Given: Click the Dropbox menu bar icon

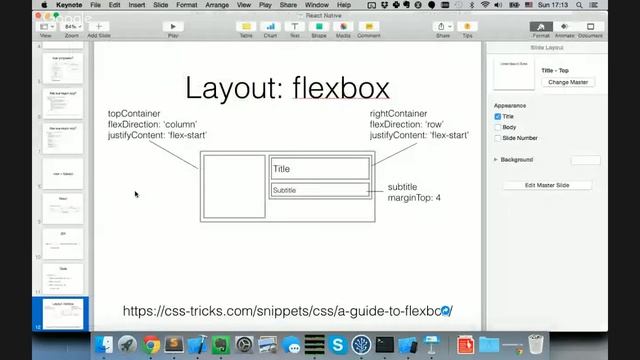Looking at the screenshot, I should coord(384,5).
